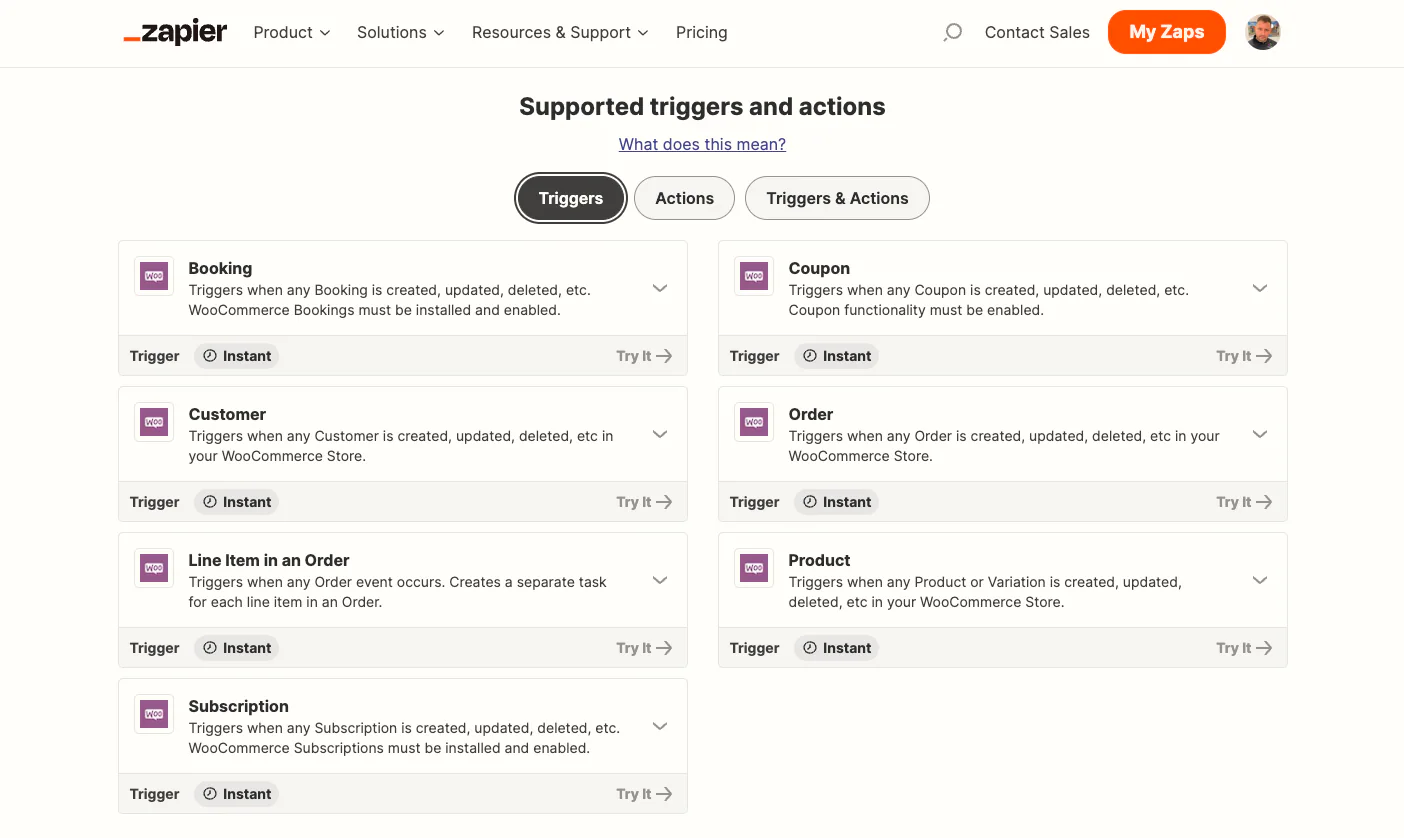This screenshot has height=838, width=1404.
Task: Expand the Booking trigger details
Action: [x=660, y=288]
